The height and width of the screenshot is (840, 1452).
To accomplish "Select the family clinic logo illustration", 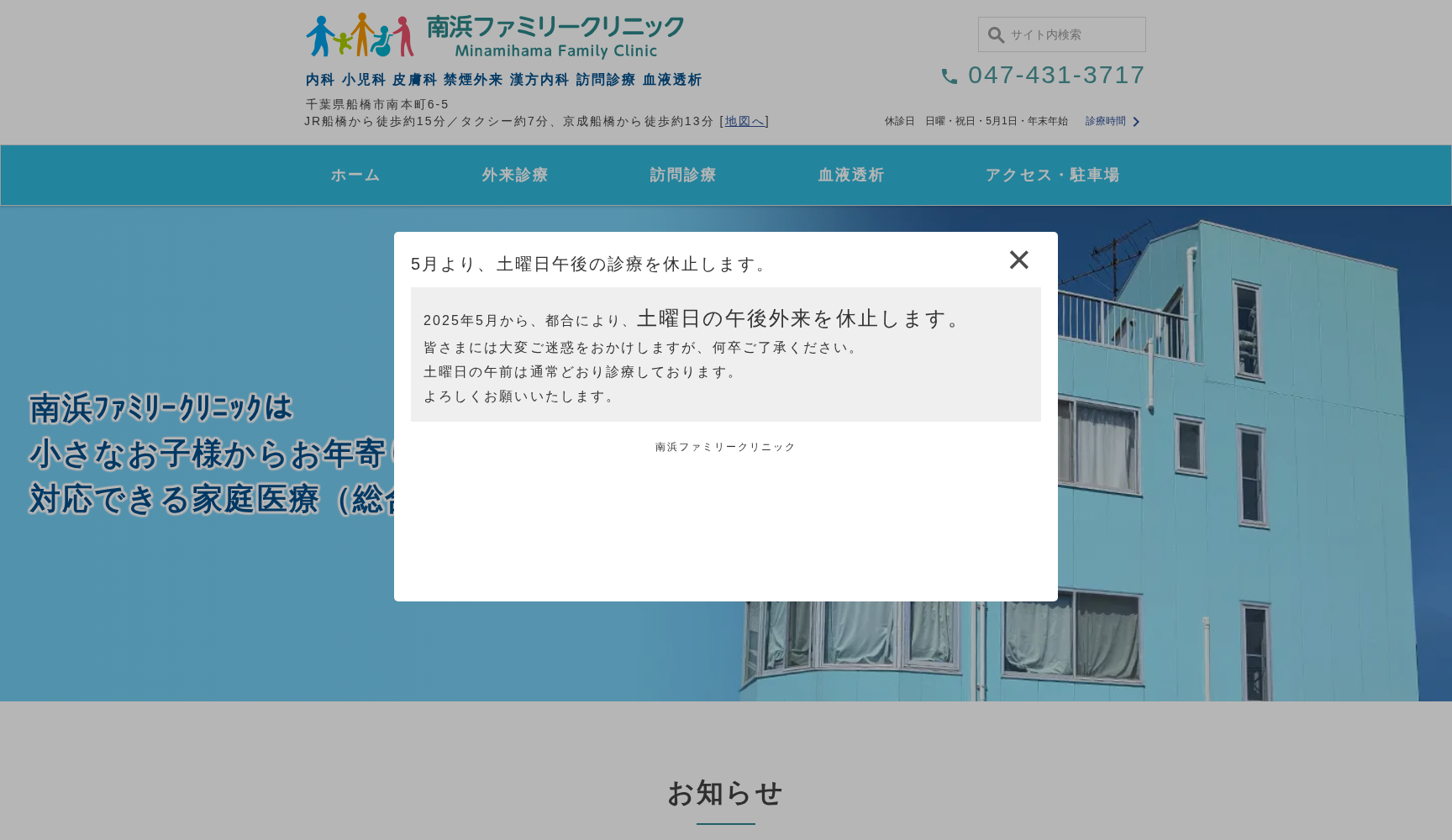I will (x=360, y=34).
